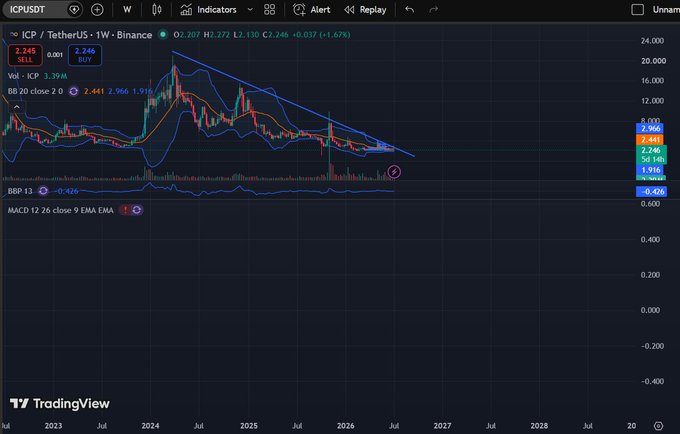
Task: Collapse the indicator legend with chevron
Action: [x=16, y=107]
